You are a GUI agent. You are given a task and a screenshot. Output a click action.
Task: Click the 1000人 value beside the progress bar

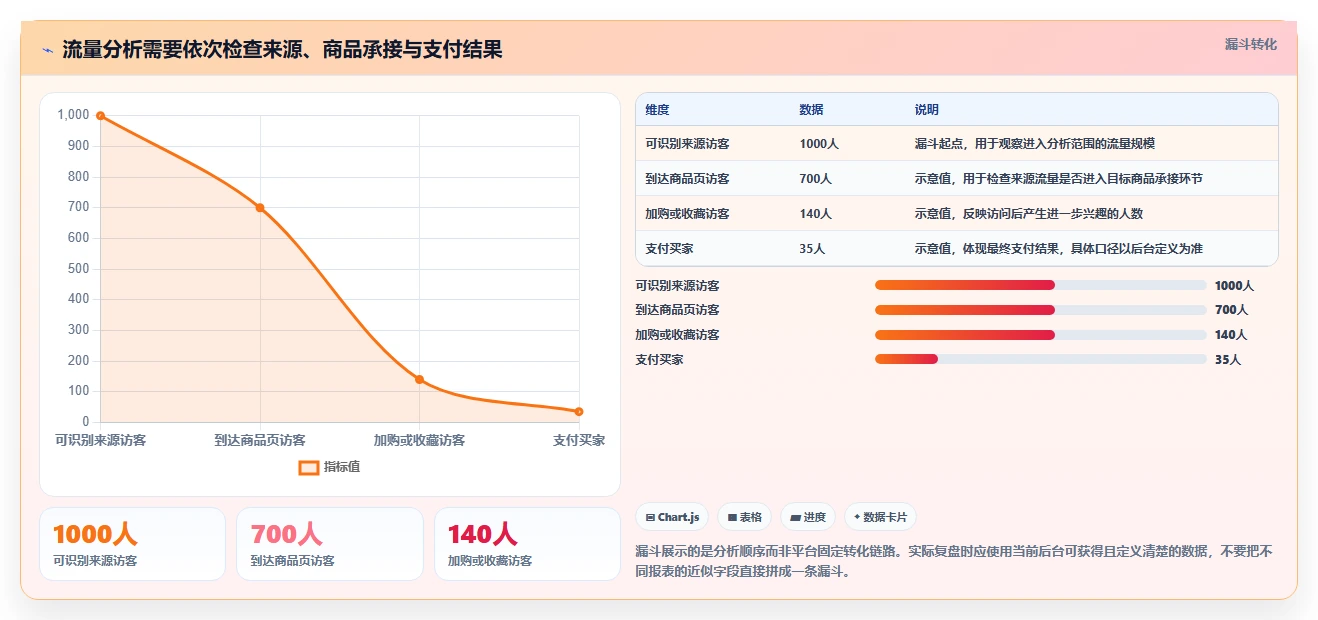point(1234,285)
